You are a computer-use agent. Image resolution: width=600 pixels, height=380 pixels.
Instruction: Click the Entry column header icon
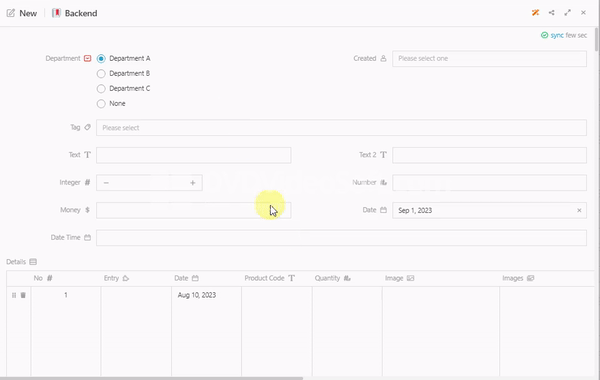[x=126, y=278]
